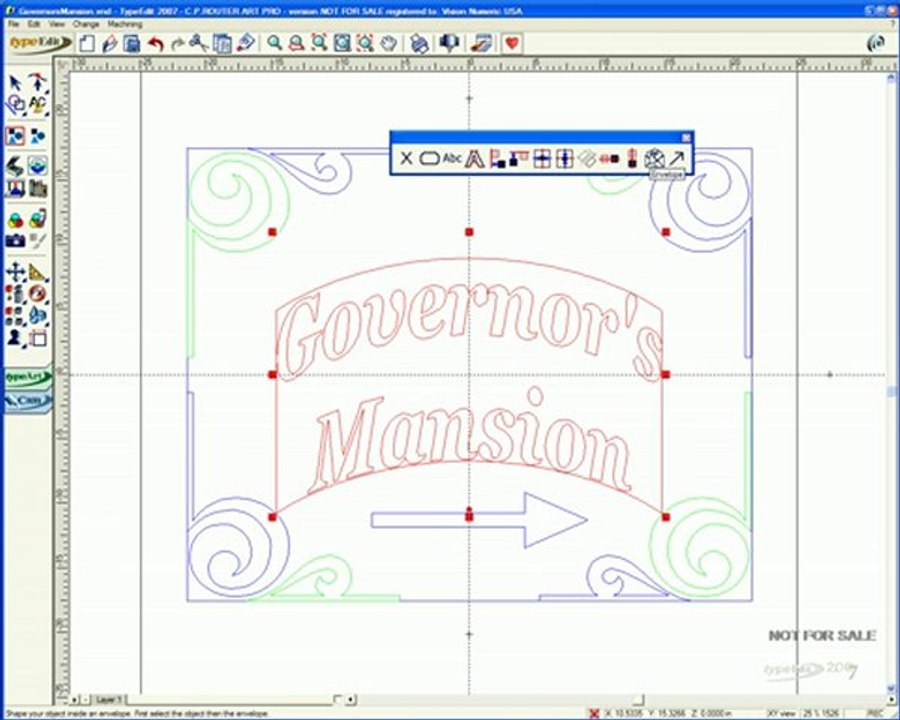
Task: Click the red Undo arrow
Action: coord(155,43)
